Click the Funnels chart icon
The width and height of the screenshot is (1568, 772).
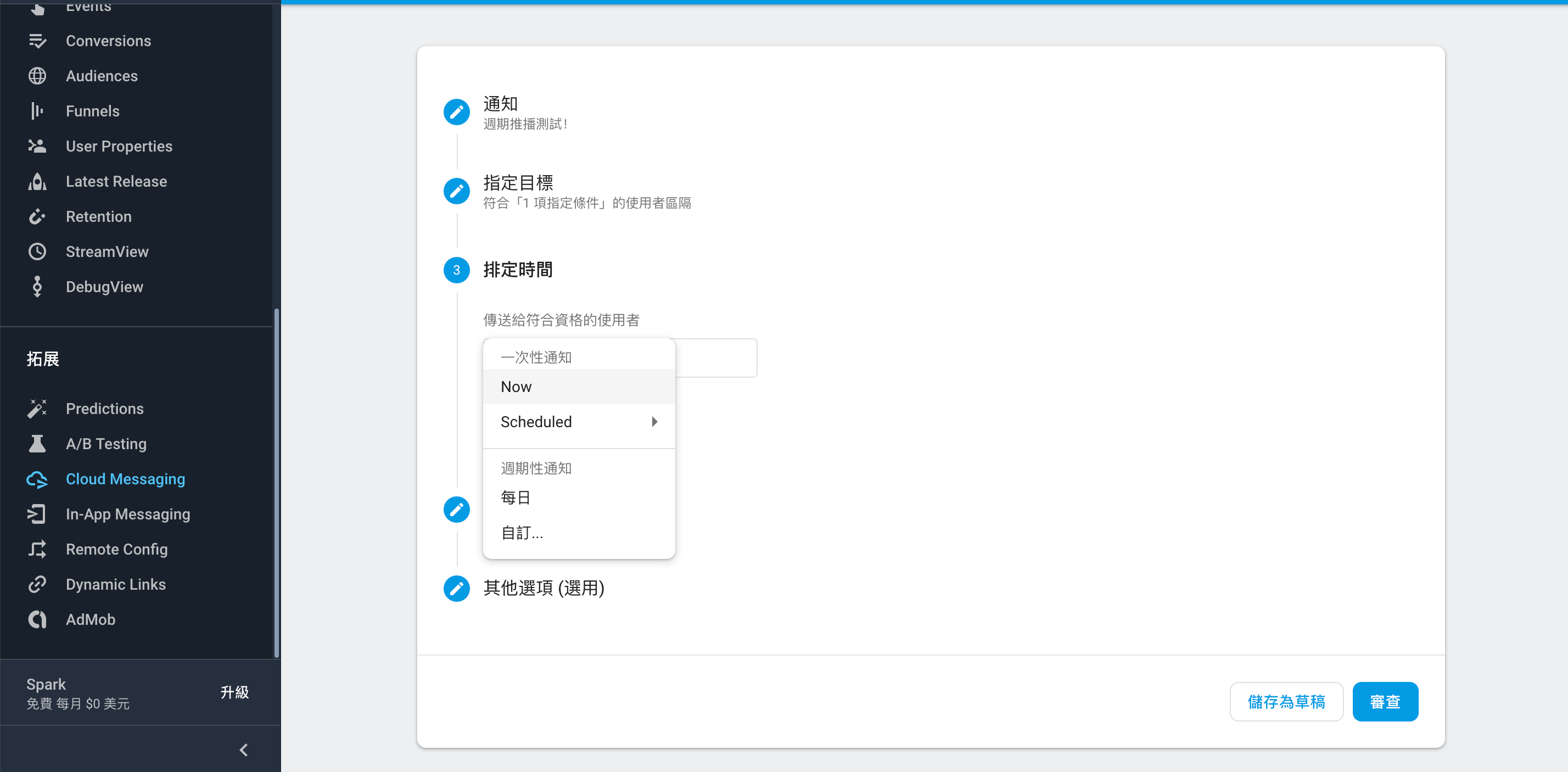click(37, 111)
